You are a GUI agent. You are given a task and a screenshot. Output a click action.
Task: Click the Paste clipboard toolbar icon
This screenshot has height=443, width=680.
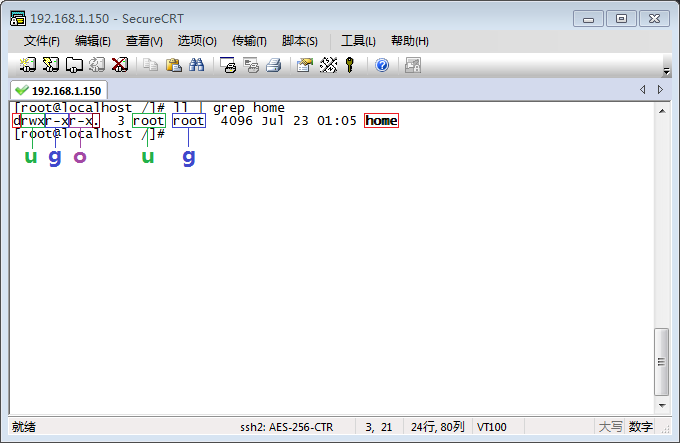point(173,65)
